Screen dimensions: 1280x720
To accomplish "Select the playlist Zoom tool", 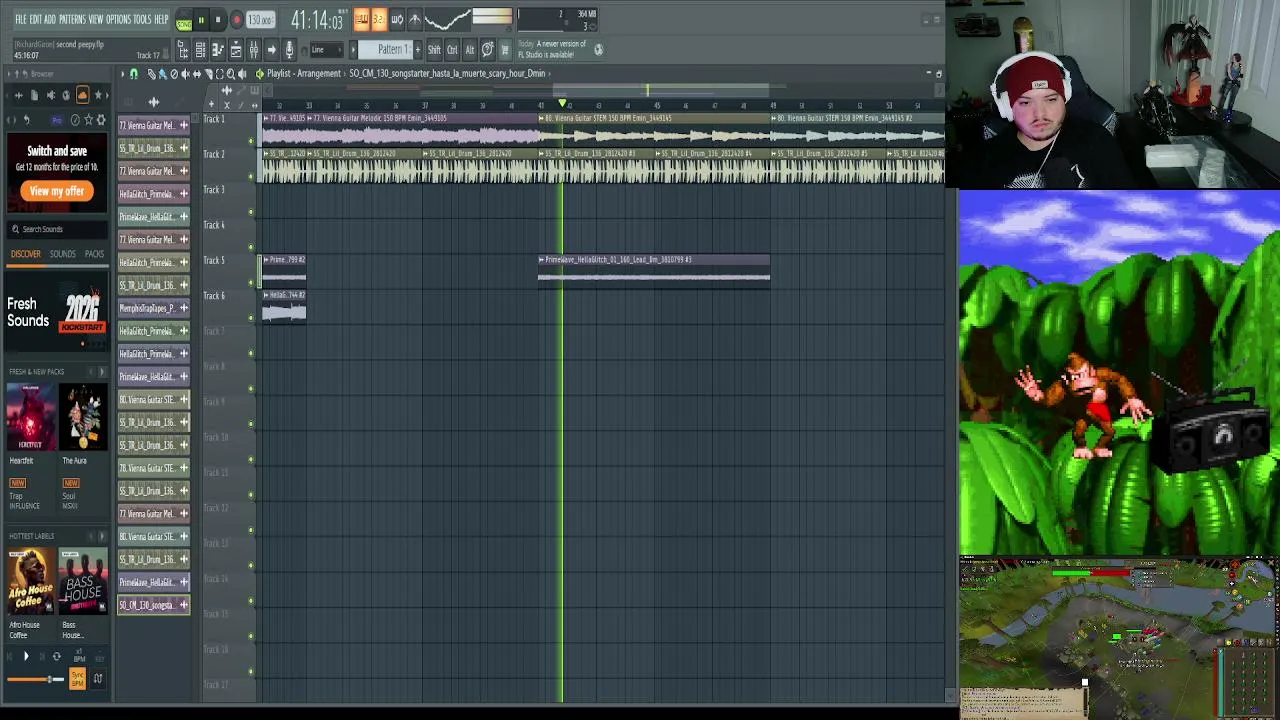I will [230, 74].
